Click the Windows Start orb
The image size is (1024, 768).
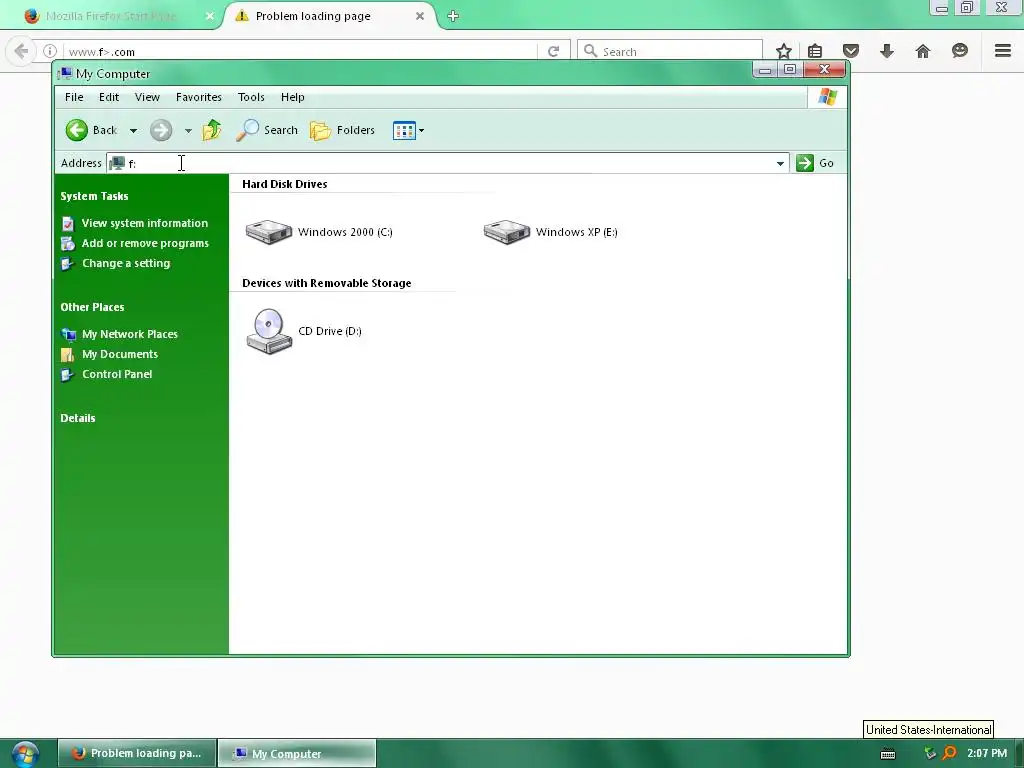tap(25, 754)
